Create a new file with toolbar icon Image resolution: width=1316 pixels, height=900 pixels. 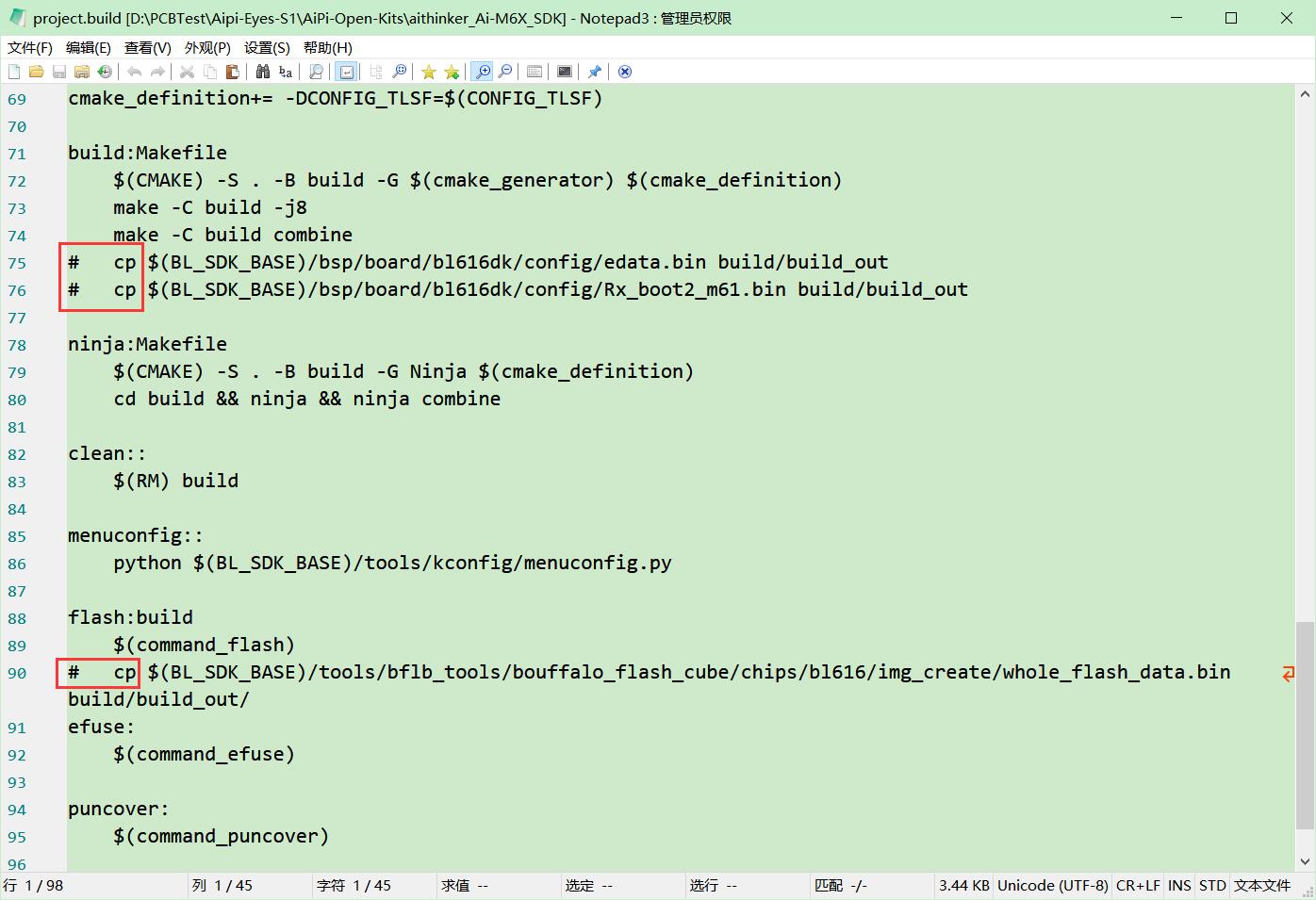point(14,72)
